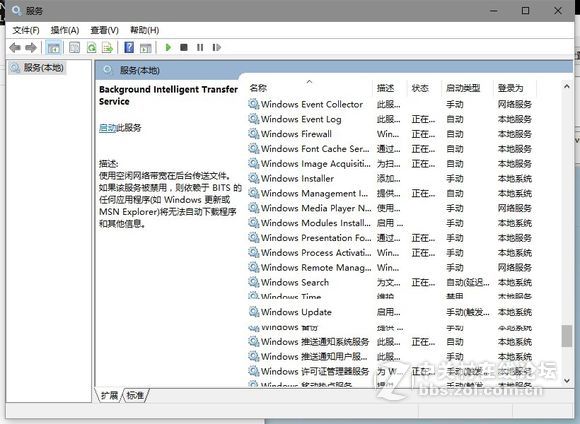Toggle the show/hide action pane icon
Screen dimensions: 580x424
[x=146, y=47]
